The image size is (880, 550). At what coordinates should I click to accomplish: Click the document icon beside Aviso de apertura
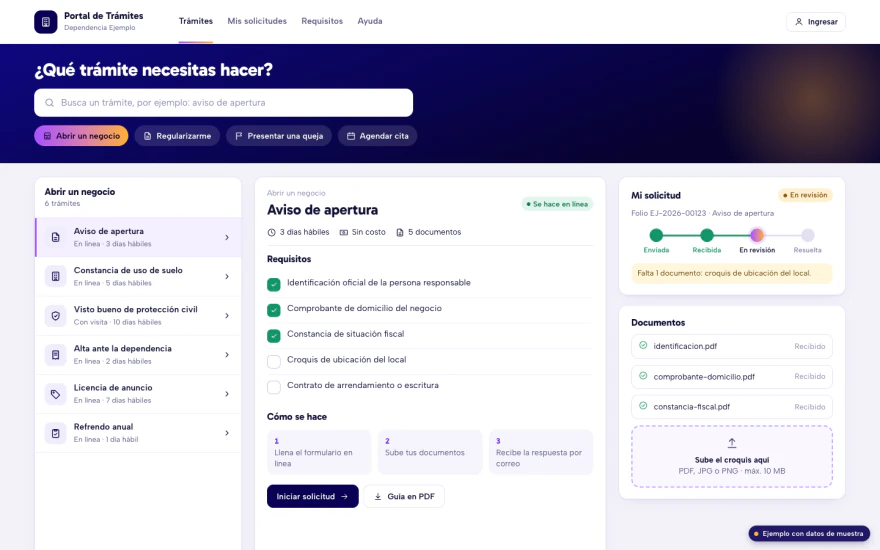(56, 237)
